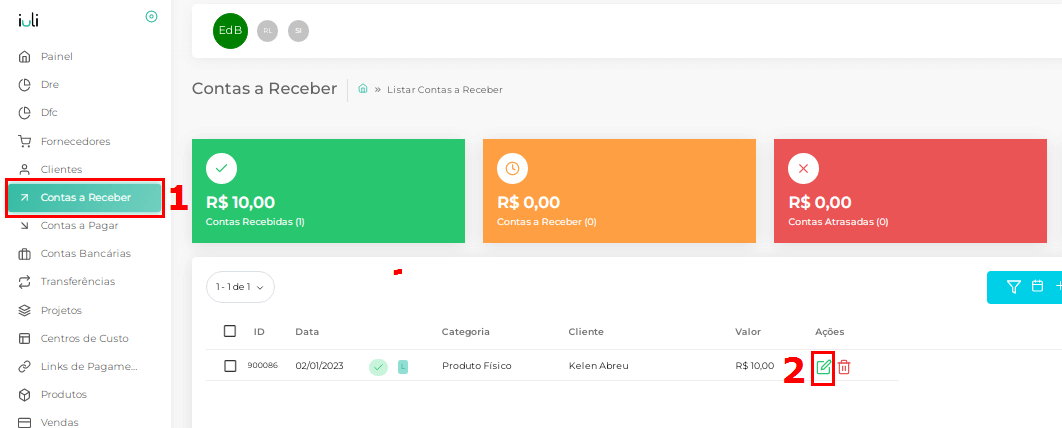Click the edit icon for record 900086
Screen dimensions: 1062x428
pos(824,367)
